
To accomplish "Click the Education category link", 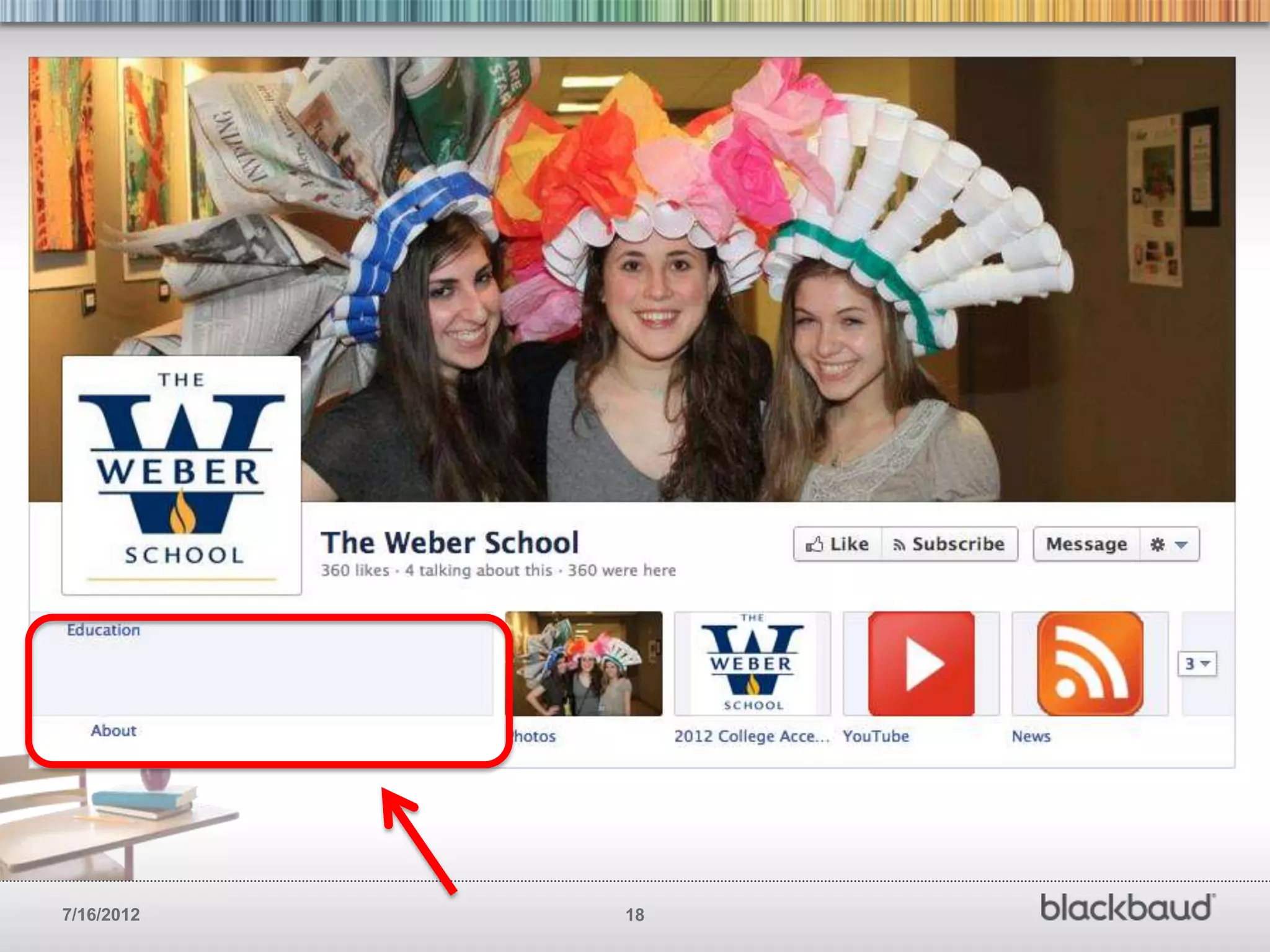I will point(104,630).
